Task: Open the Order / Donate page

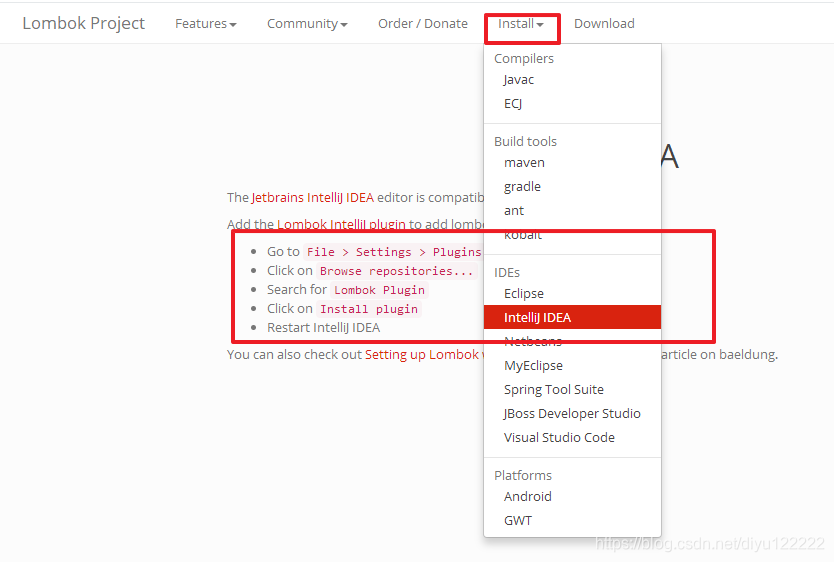Action: tap(423, 24)
